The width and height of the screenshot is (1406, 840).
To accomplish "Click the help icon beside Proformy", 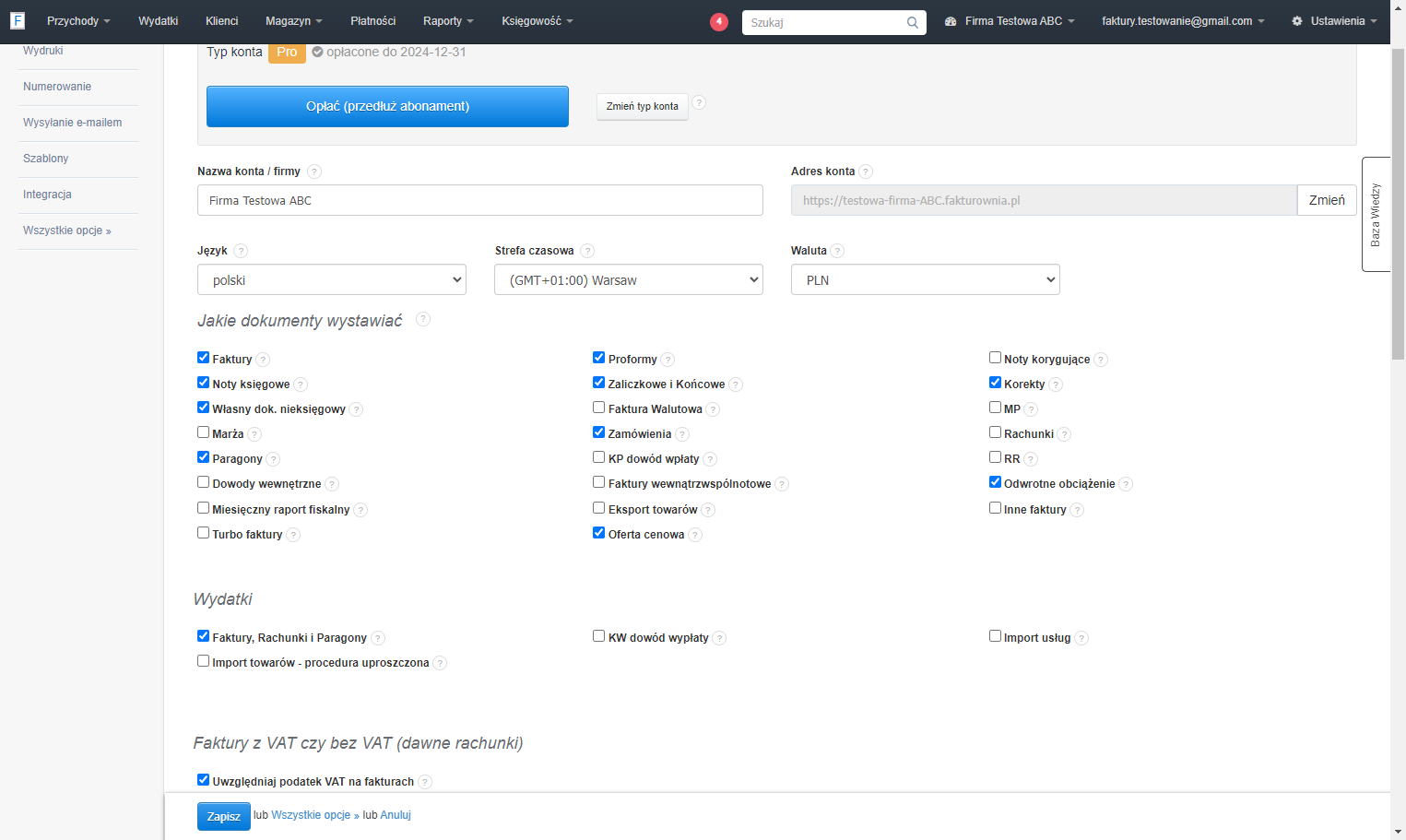I will [668, 360].
